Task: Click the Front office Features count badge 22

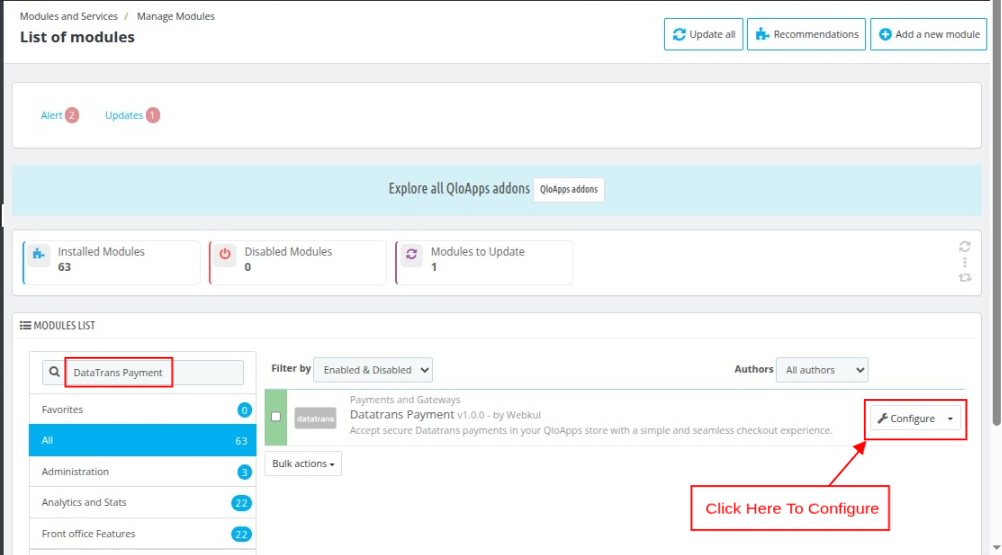Action: click(241, 534)
